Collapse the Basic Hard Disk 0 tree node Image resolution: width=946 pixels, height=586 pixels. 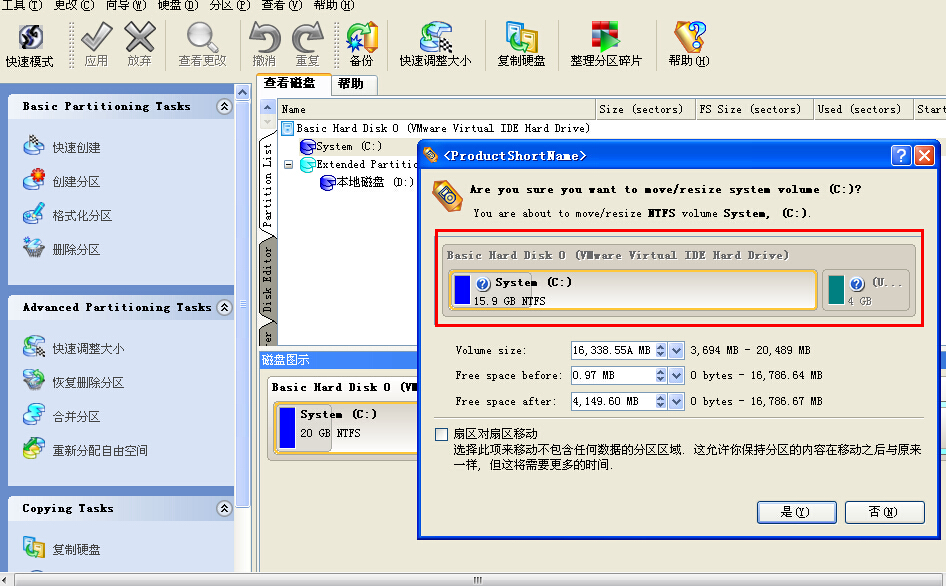(x=288, y=128)
